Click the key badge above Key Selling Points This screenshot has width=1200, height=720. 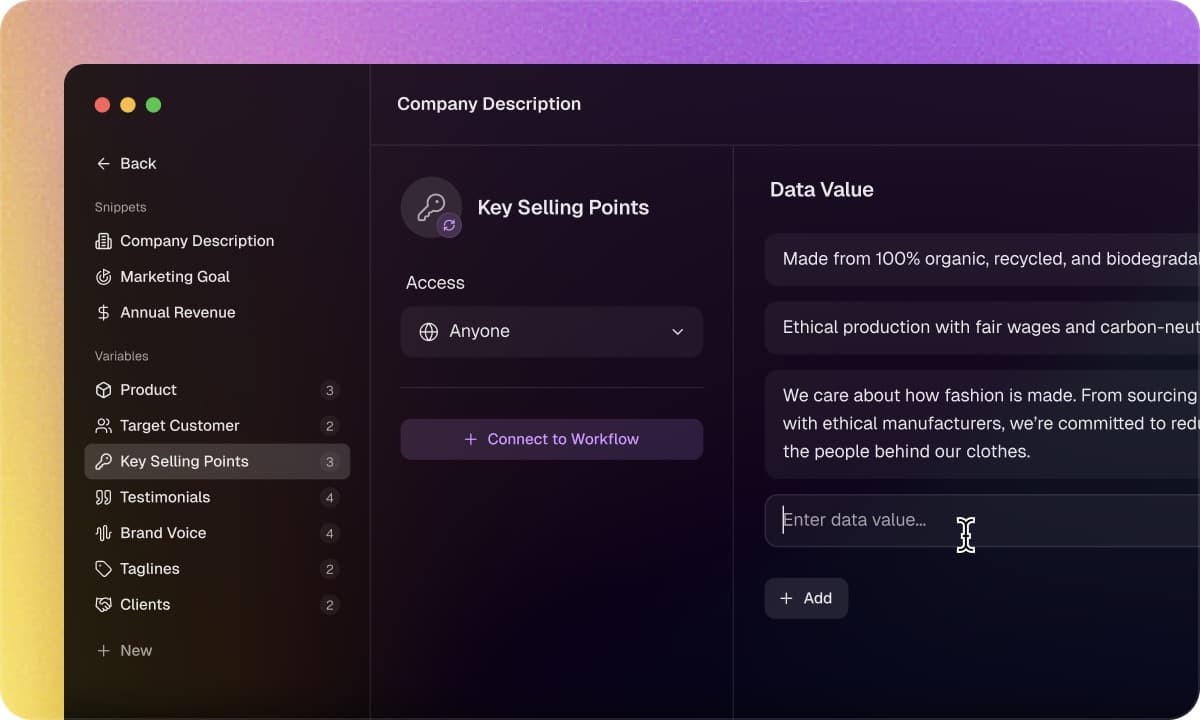(431, 207)
